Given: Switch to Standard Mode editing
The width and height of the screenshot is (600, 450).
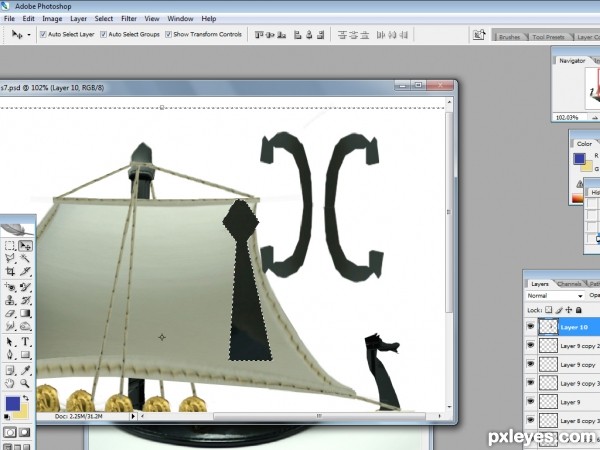Looking at the screenshot, I should point(10,432).
